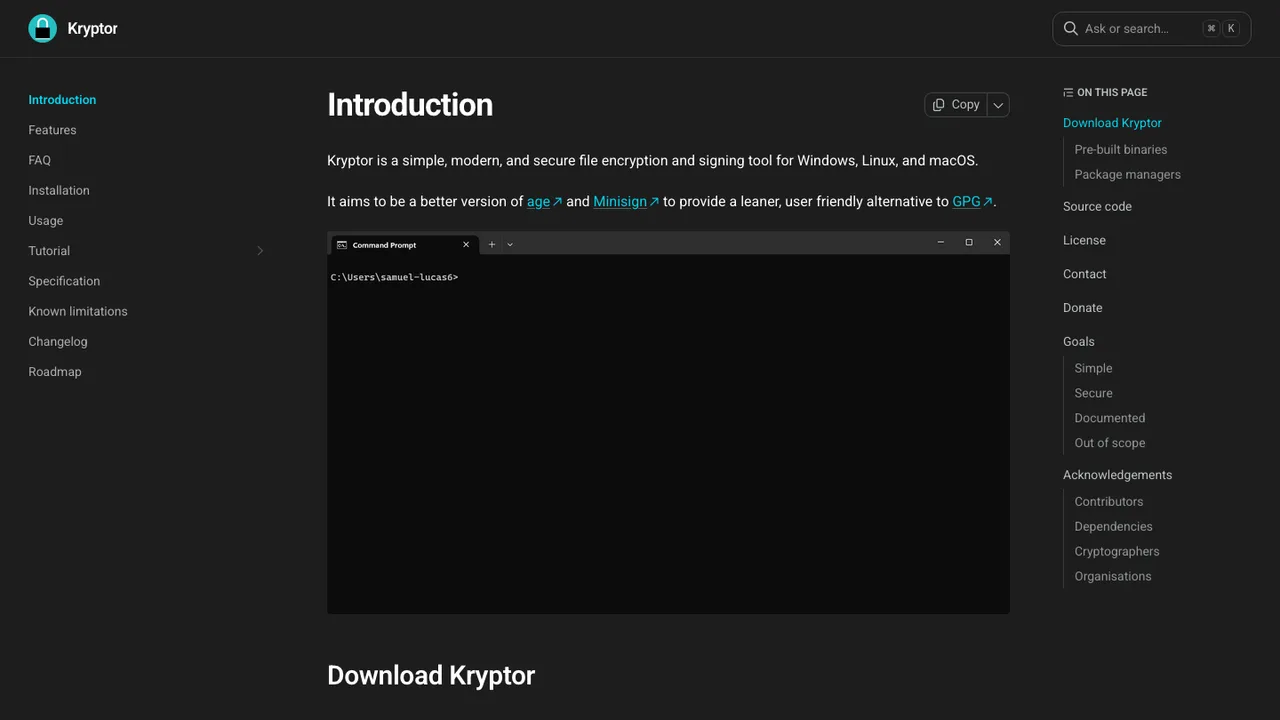This screenshot has width=1280, height=720.
Task: Click the Introduction page heading
Action: (410, 105)
